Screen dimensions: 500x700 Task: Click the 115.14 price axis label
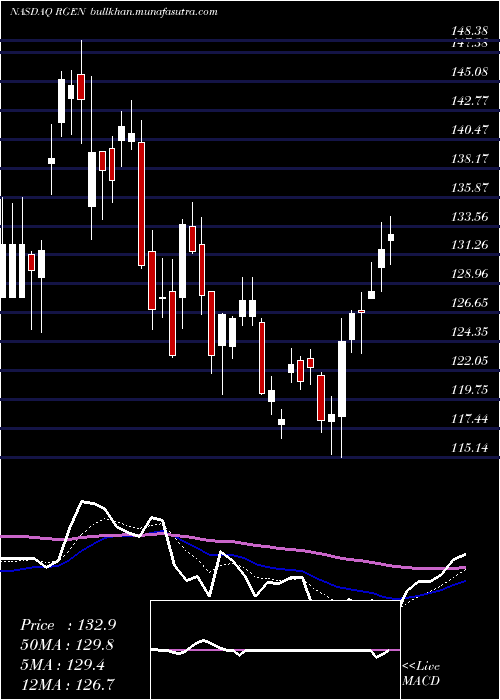coord(469,447)
